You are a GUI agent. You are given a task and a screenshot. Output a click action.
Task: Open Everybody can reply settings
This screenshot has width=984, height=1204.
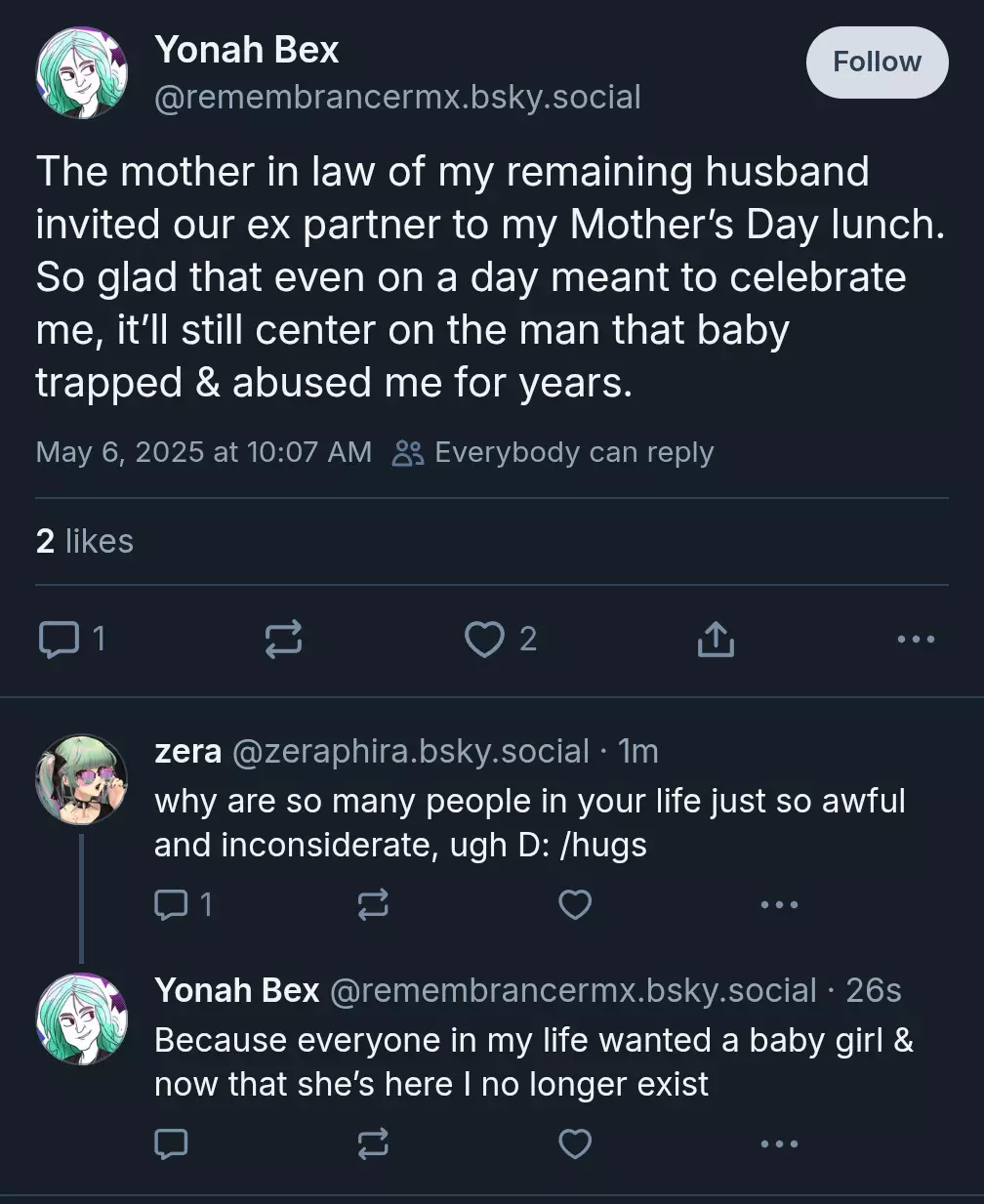[x=553, y=452]
